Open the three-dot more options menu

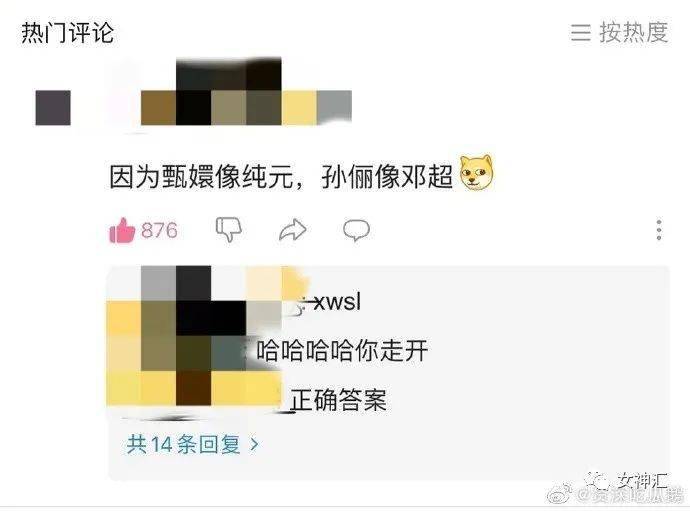click(x=659, y=230)
